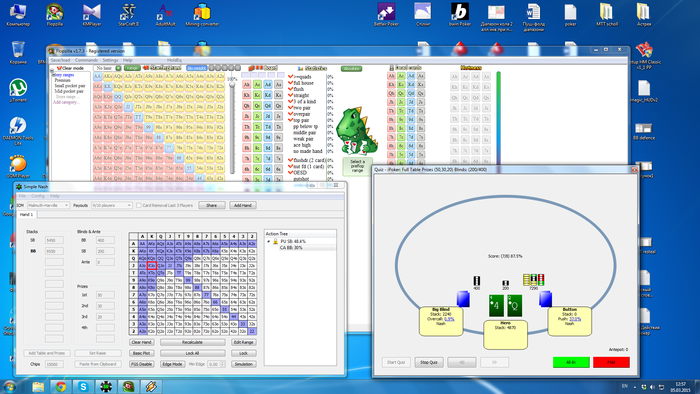The width and height of the screenshot is (700, 394).
Task: Click the green dinosaur mascot in Flopzilla
Action: tap(357, 131)
